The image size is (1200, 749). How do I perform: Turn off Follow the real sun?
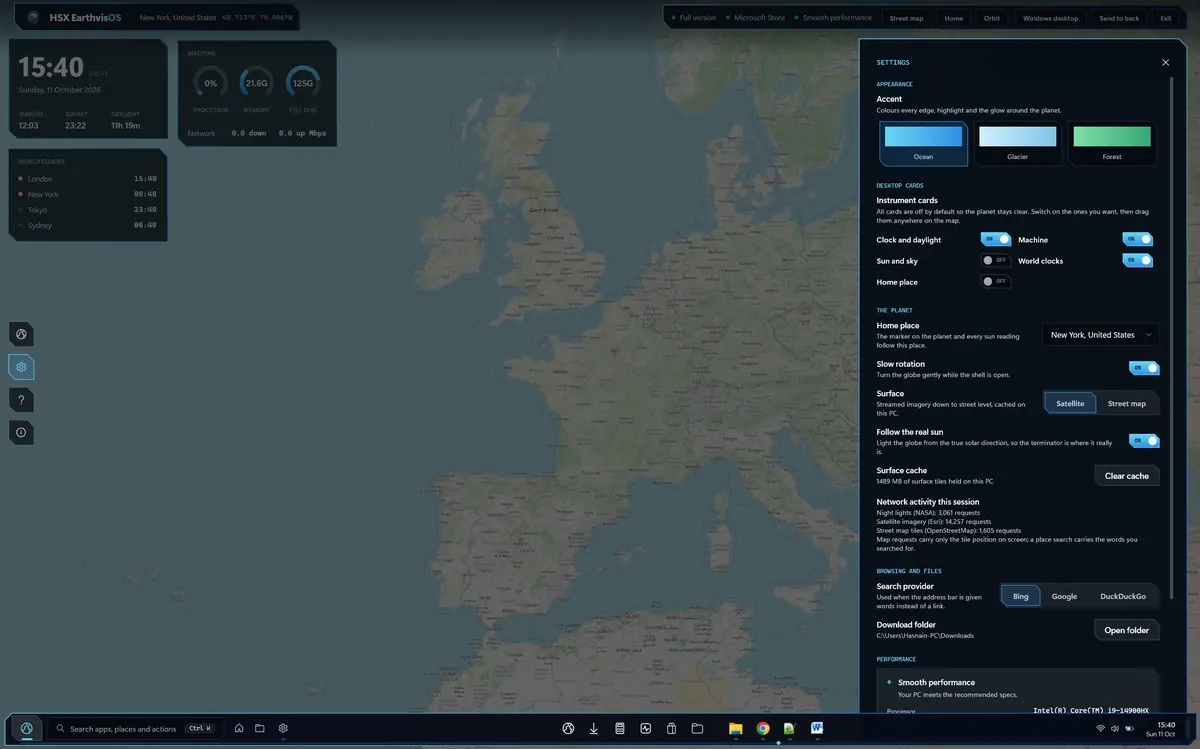point(1144,440)
